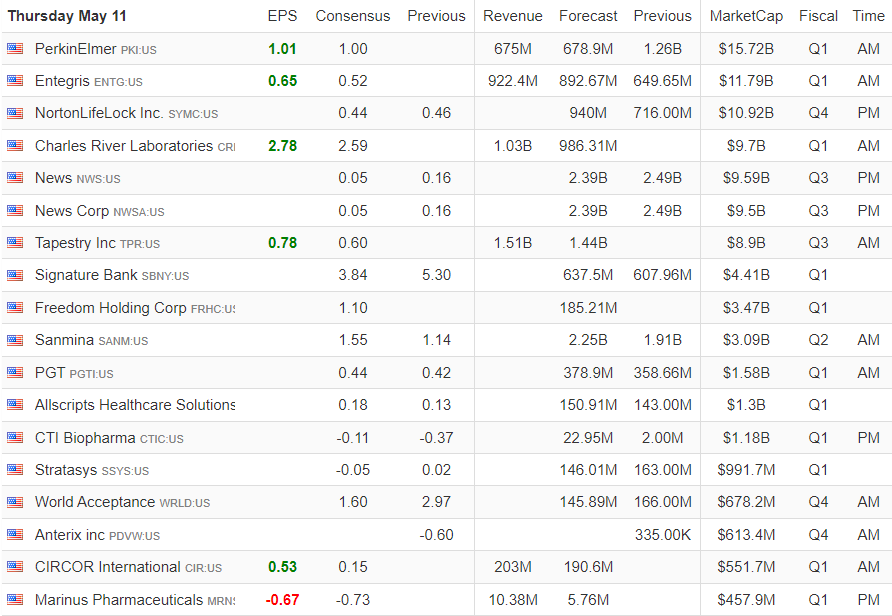The width and height of the screenshot is (892, 616).
Task: Select the $15.72B market cap cell
Action: (746, 49)
